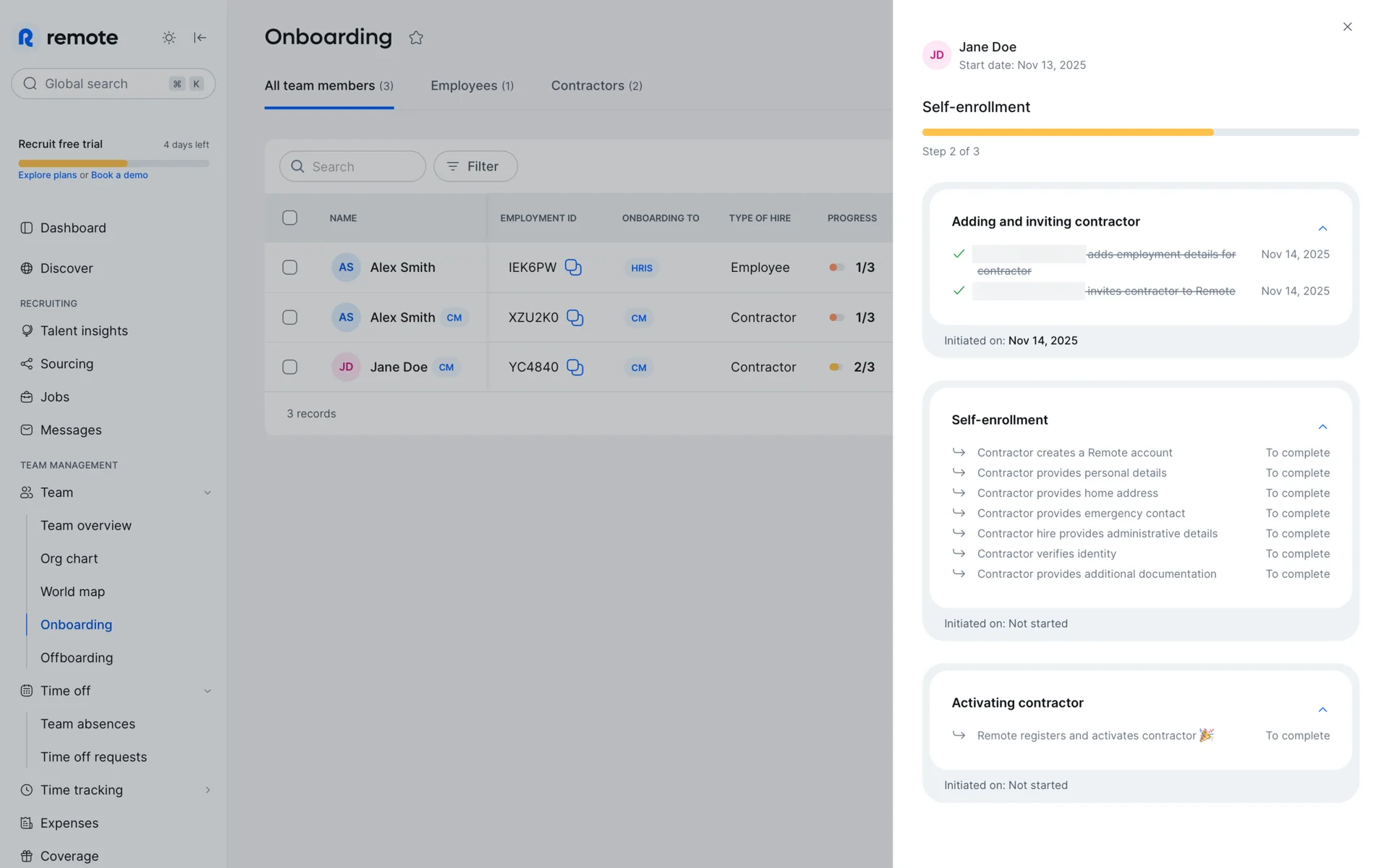1389x868 pixels.
Task: Open Dashboard from sidebar icon
Action: (x=27, y=228)
